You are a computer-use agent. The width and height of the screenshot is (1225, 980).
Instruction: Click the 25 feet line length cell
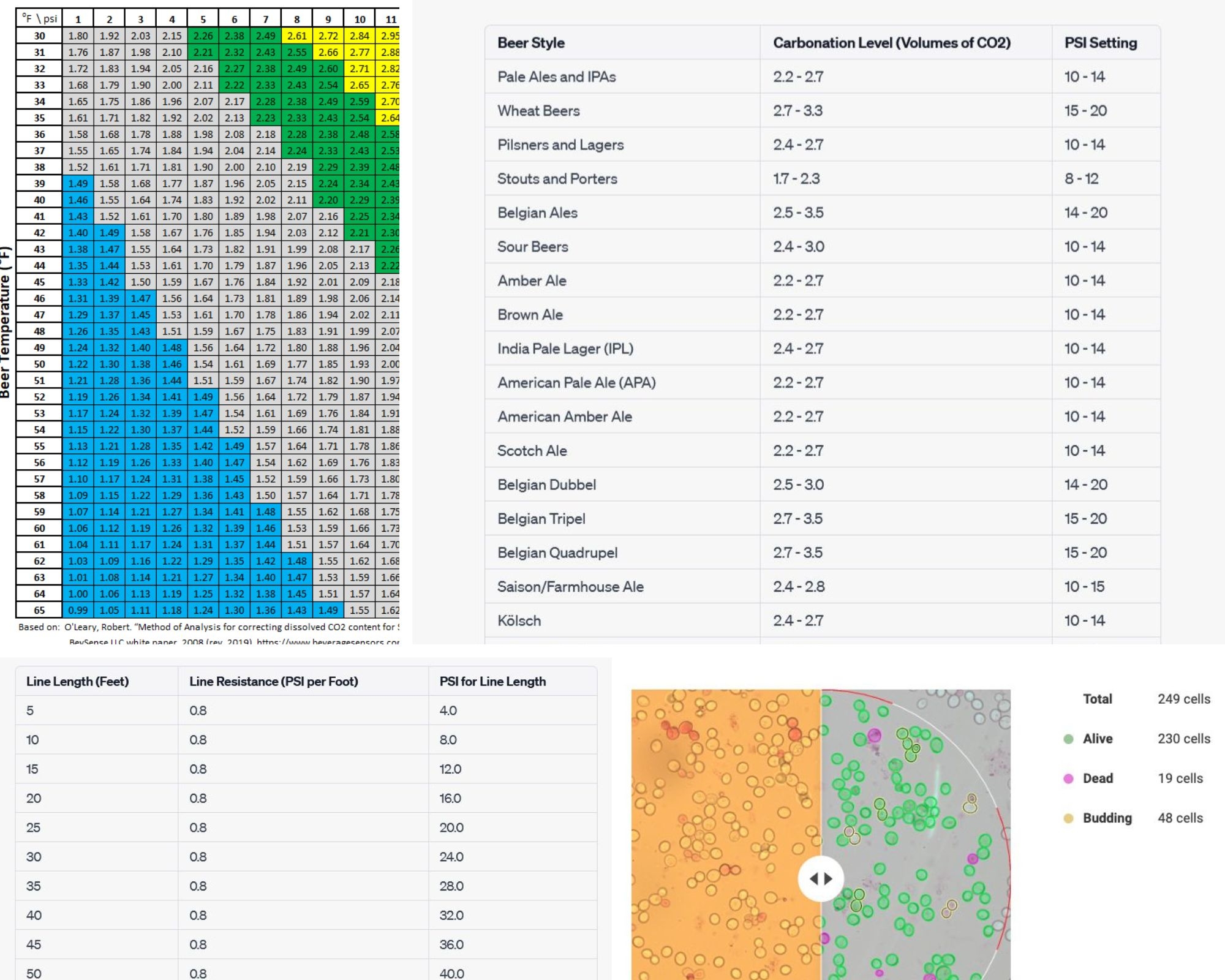[33, 827]
